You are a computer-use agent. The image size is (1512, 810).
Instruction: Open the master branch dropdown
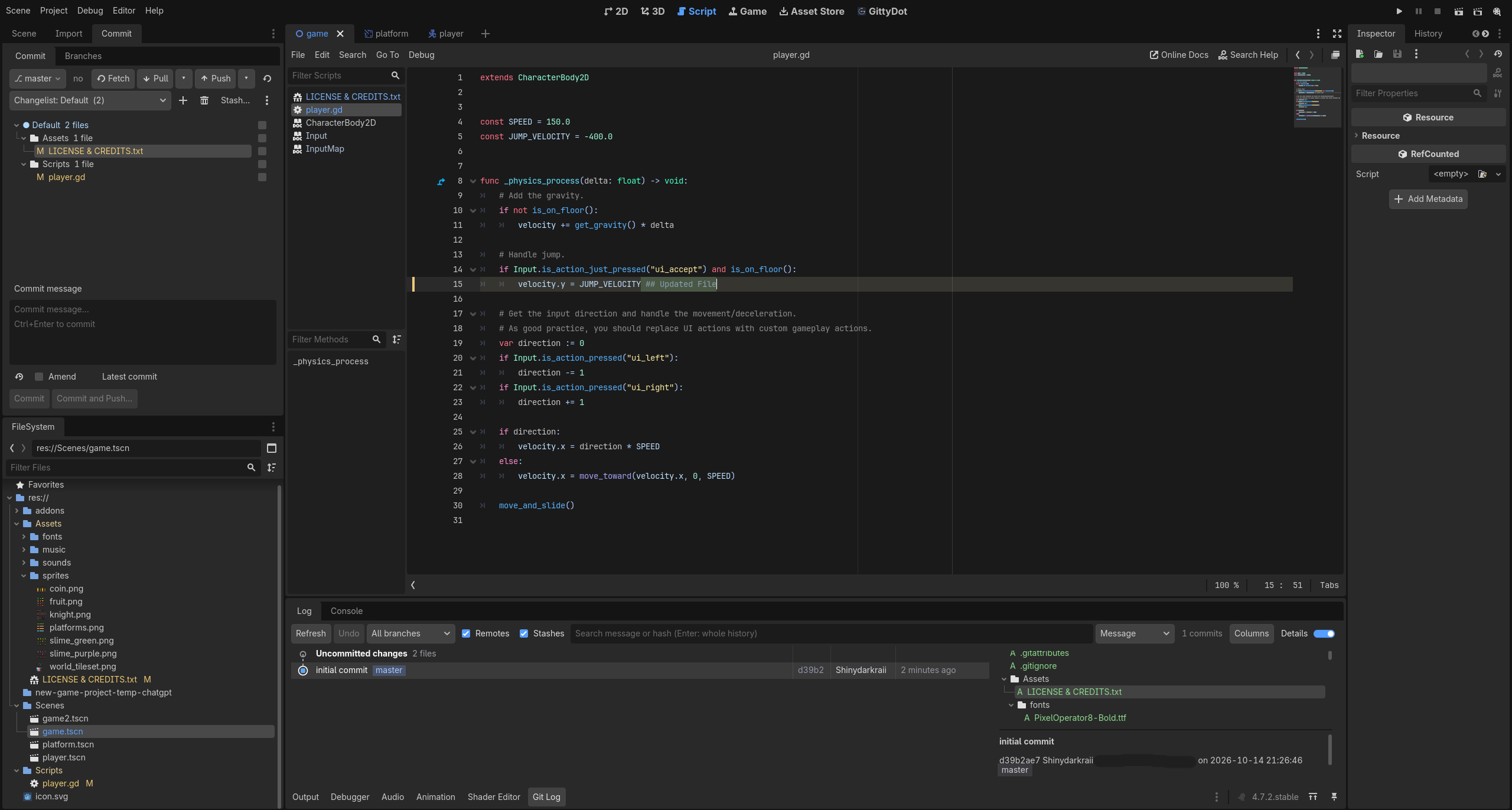[37, 79]
